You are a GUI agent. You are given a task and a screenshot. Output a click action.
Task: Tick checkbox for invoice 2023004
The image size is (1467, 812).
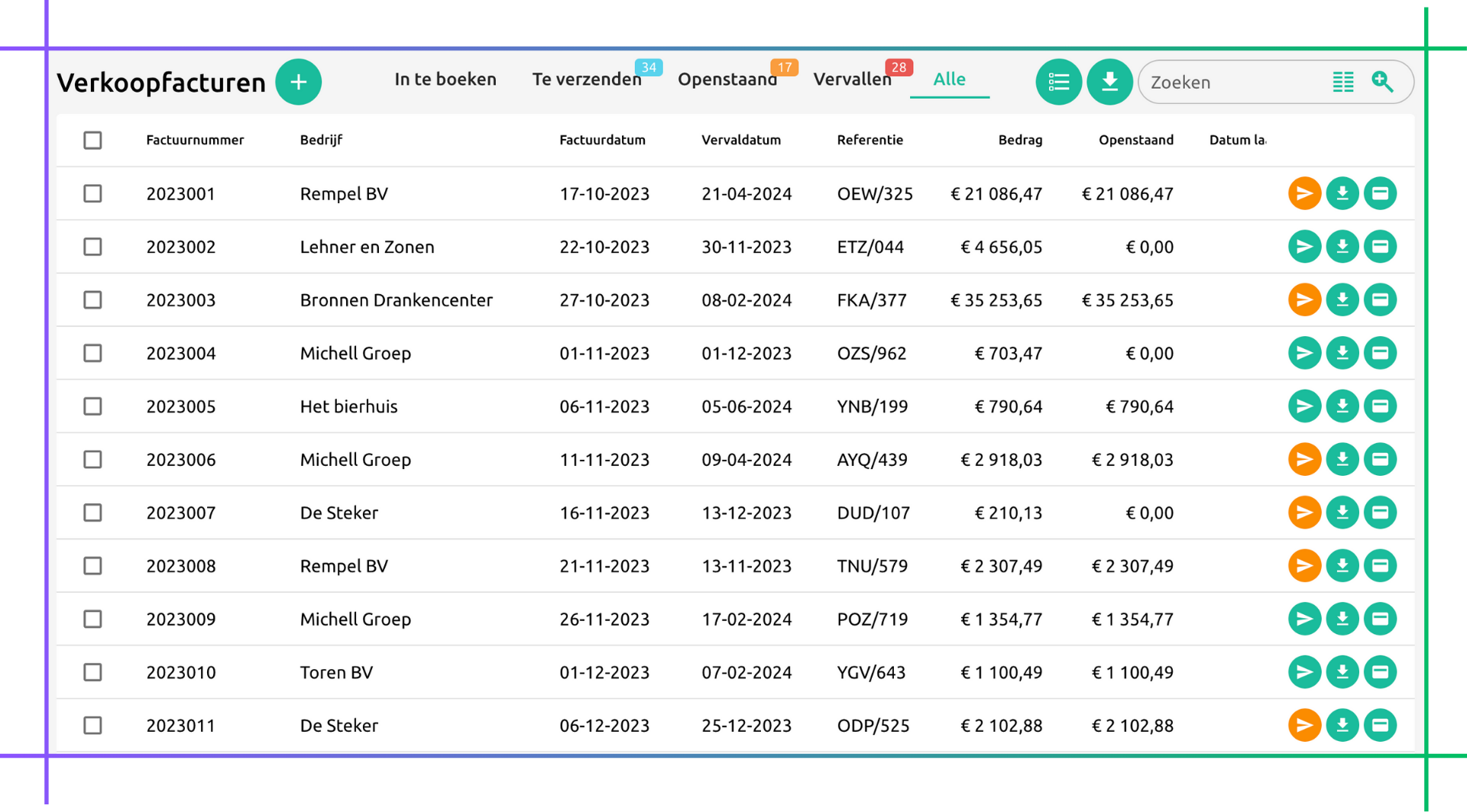pyautogui.click(x=92, y=353)
